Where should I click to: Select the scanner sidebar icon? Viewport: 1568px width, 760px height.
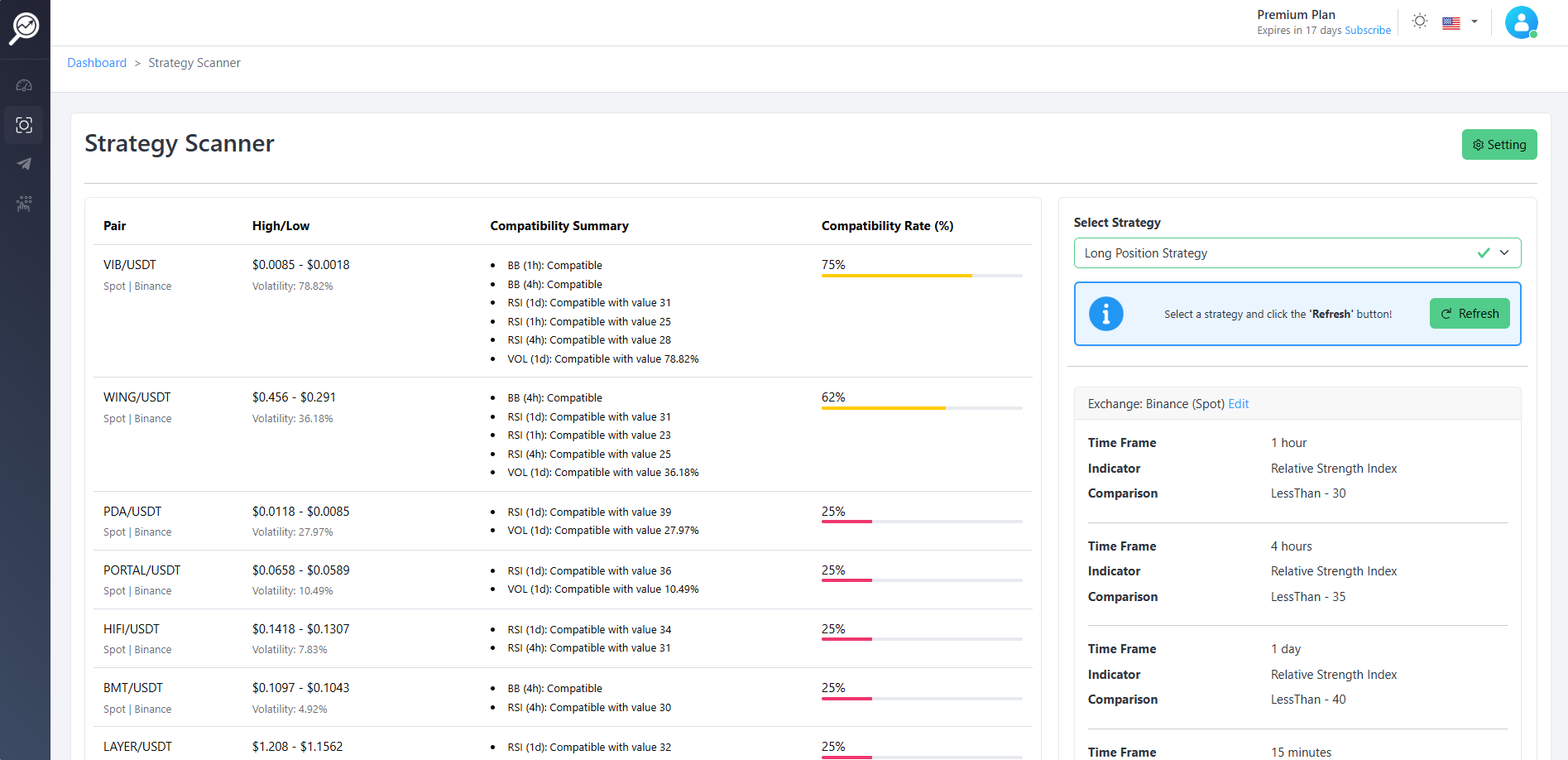24,125
